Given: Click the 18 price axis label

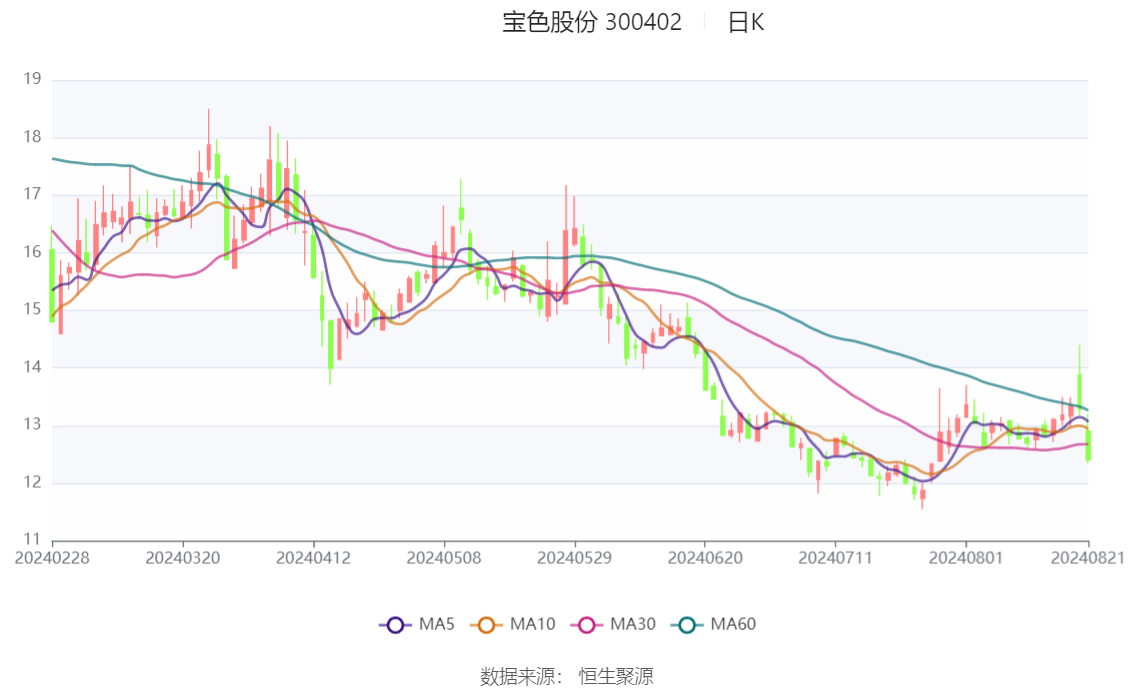Looking at the screenshot, I should 32,137.
